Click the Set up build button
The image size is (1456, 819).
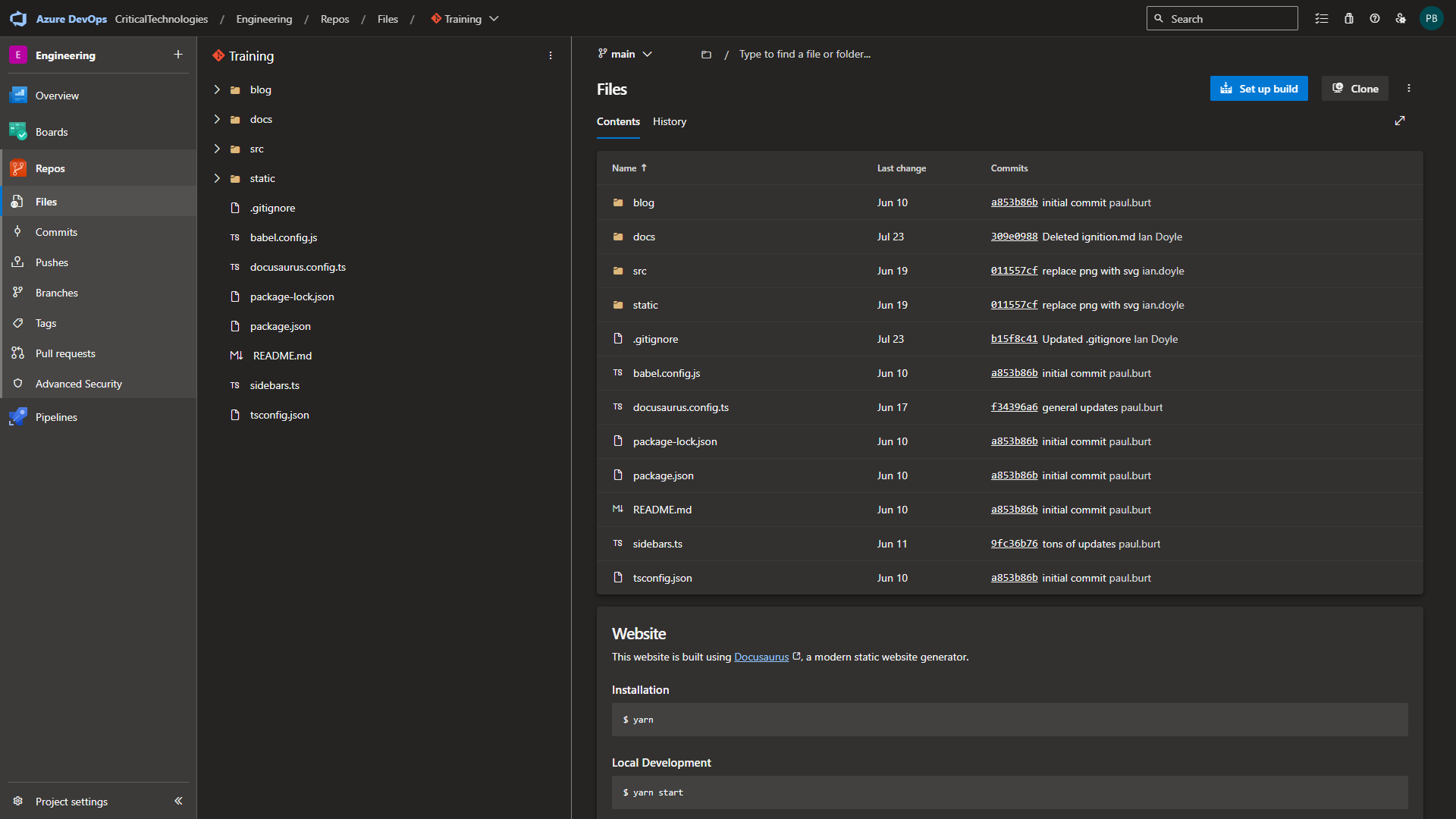click(x=1259, y=89)
